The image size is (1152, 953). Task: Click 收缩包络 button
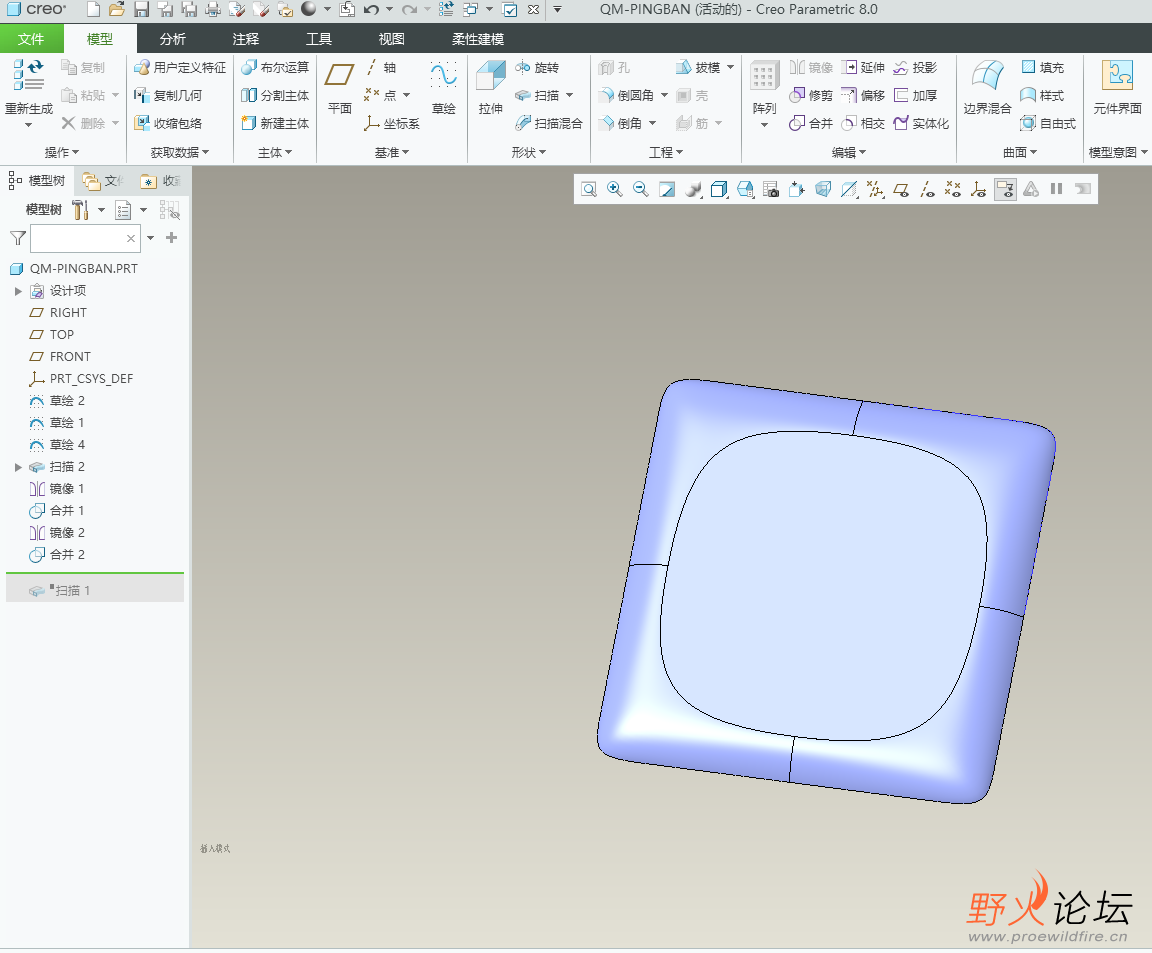click(168, 123)
